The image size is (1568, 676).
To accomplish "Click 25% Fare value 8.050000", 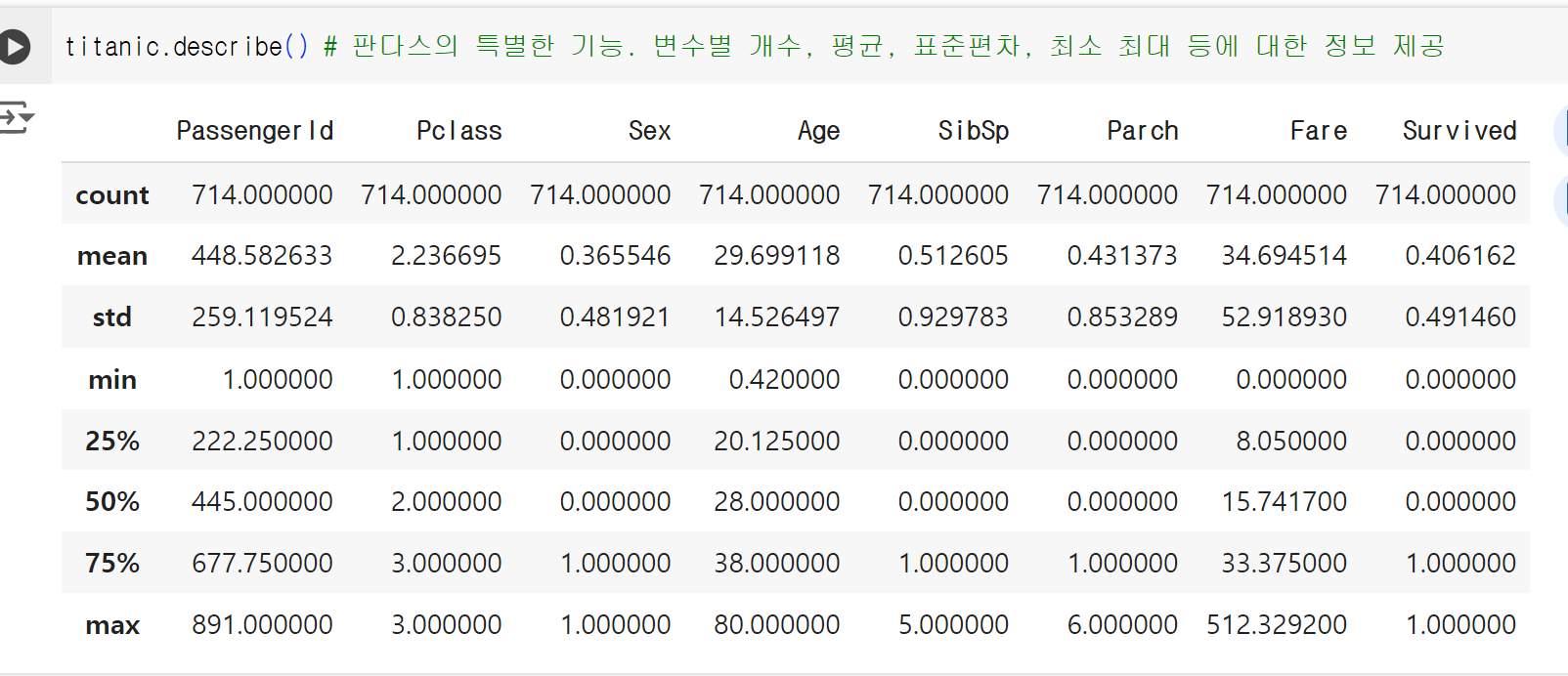I will (1291, 441).
